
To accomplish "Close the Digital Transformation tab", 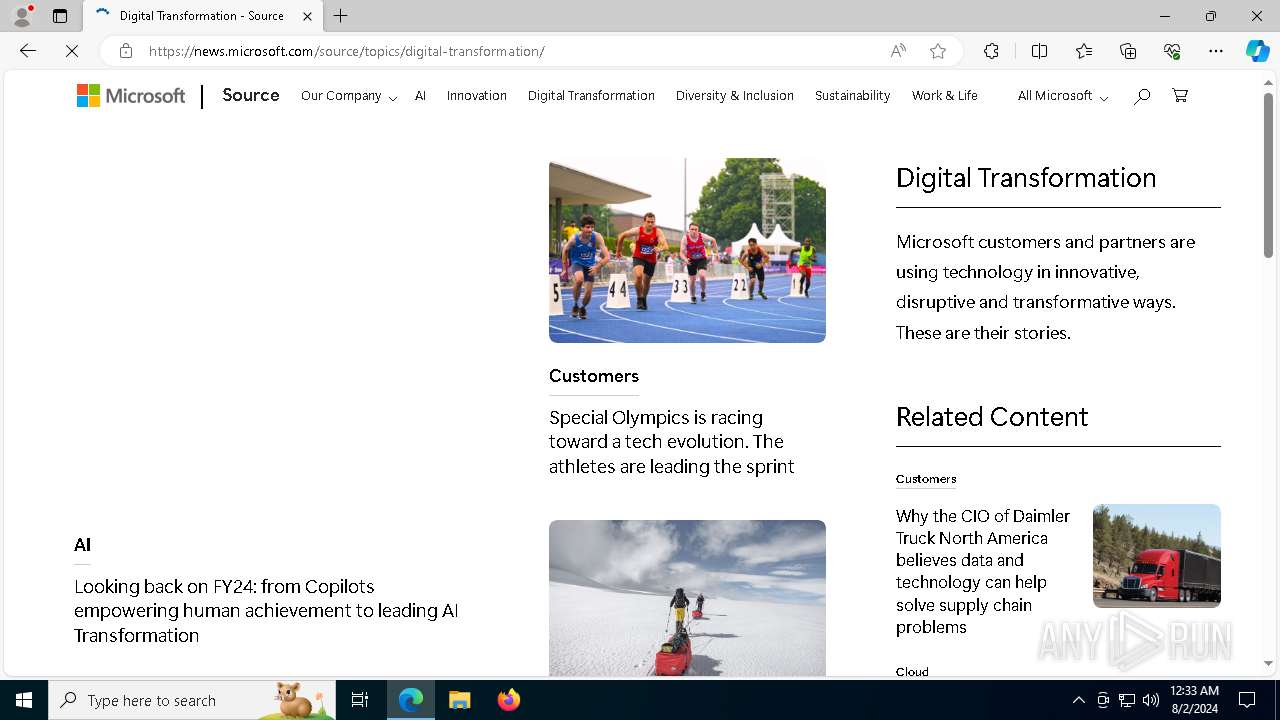I will (307, 16).
